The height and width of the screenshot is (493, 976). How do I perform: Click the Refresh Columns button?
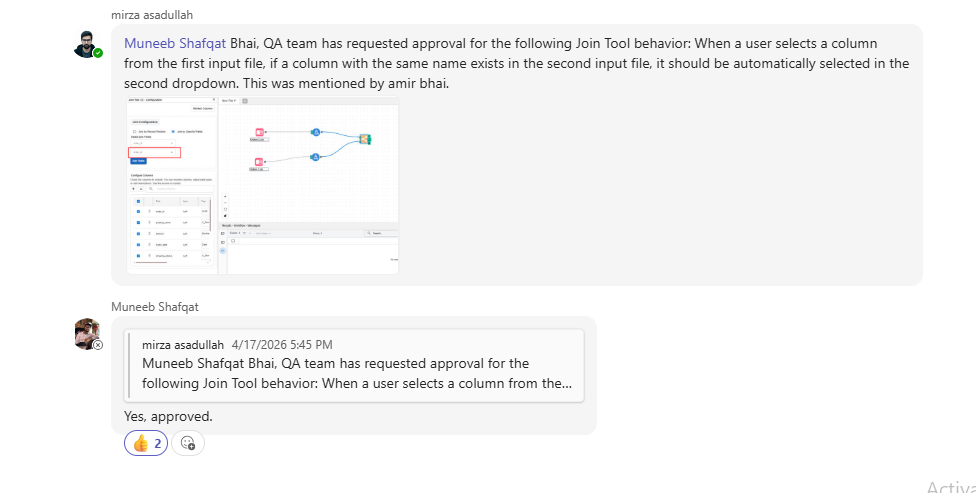click(202, 108)
